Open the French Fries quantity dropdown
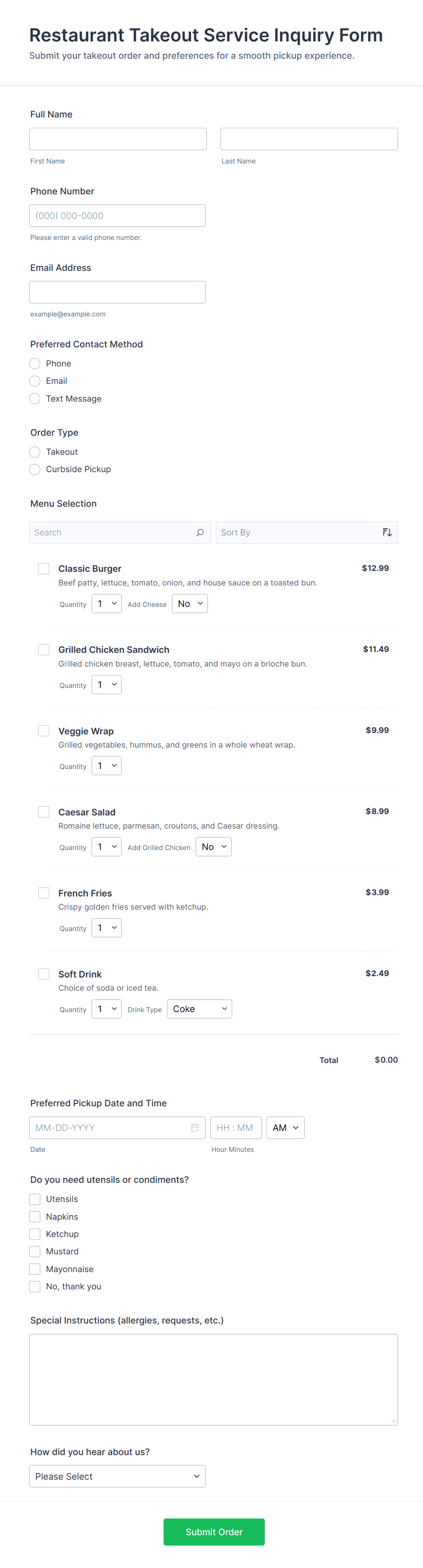The width and height of the screenshot is (423, 1568). pyautogui.click(x=106, y=928)
